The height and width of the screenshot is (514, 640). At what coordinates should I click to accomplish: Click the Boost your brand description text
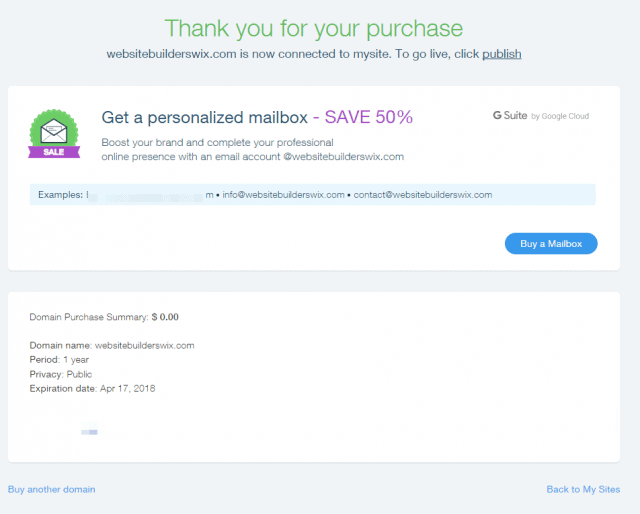(x=253, y=149)
